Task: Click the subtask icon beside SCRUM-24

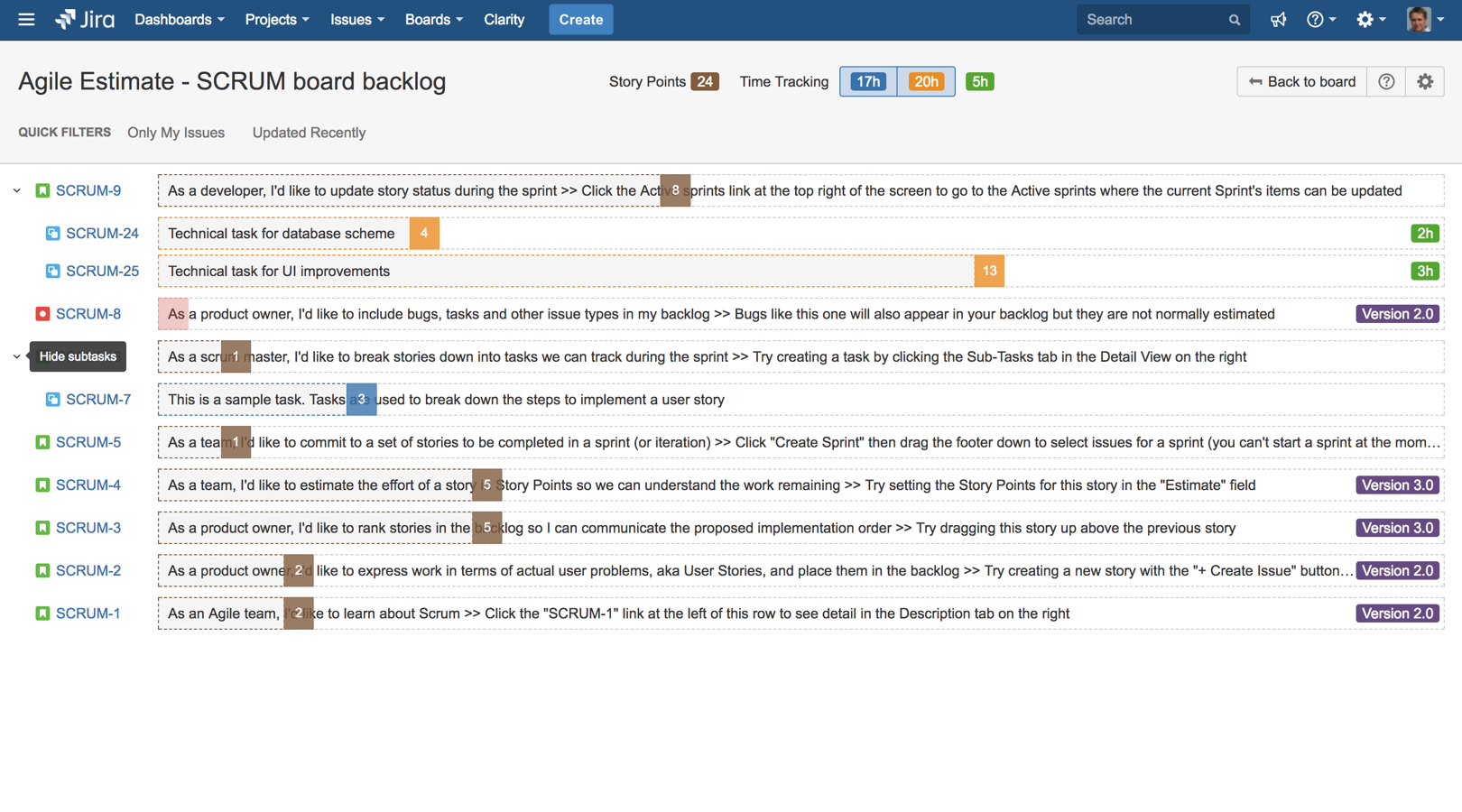Action: point(52,234)
